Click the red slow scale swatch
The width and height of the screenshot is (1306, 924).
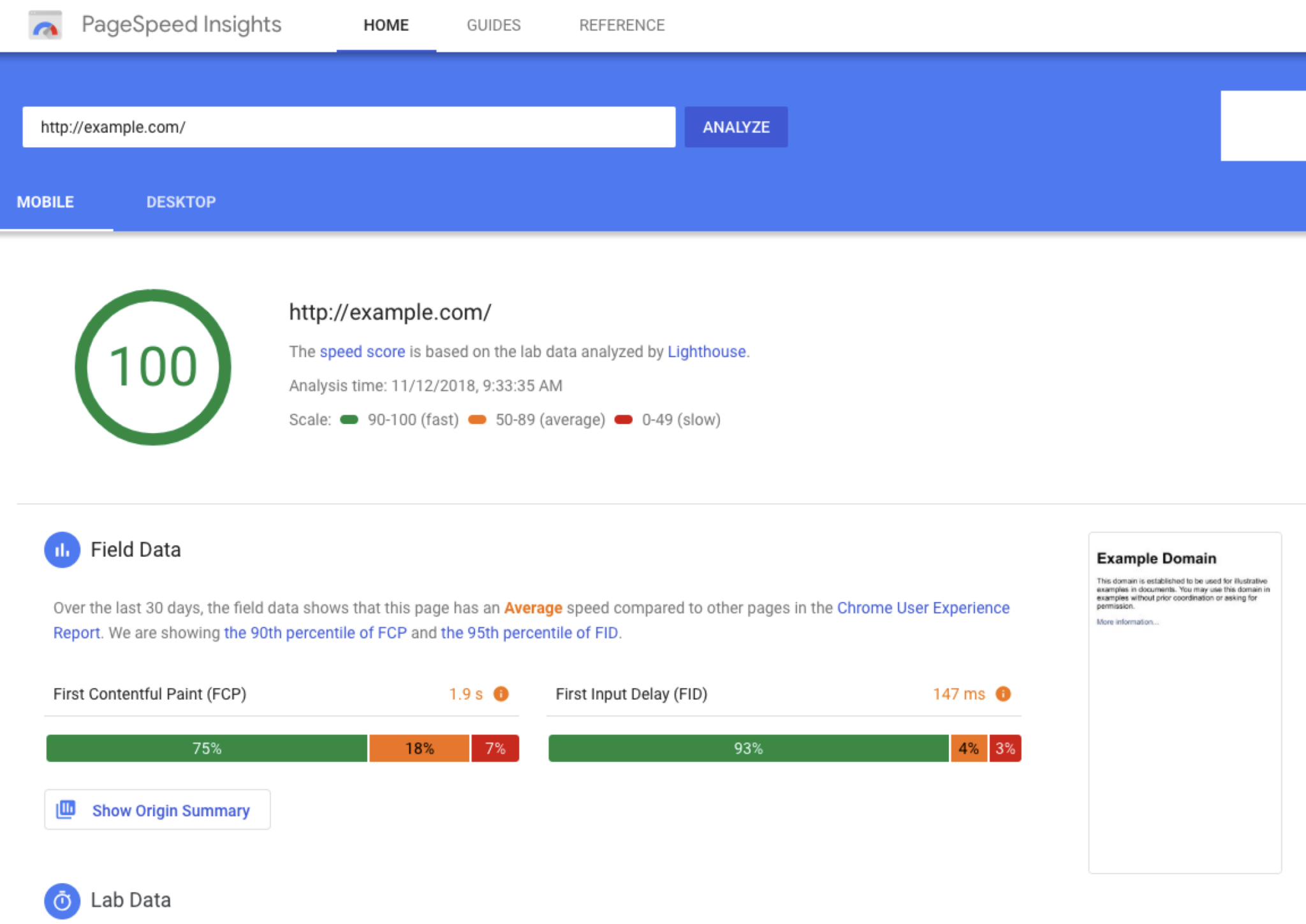click(623, 420)
